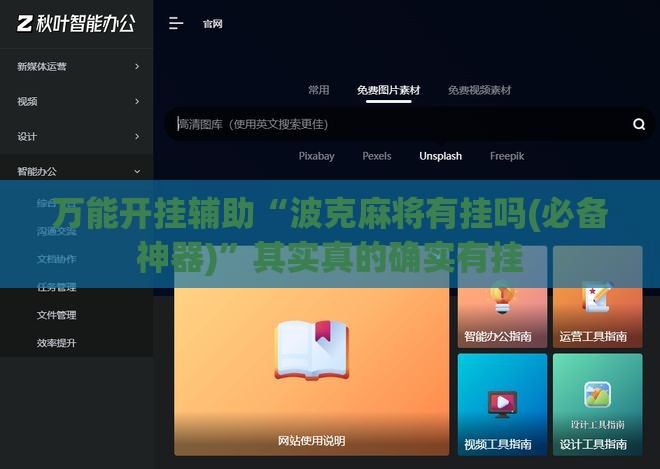Open the 视频 sidebar category
The width and height of the screenshot is (660, 469).
(27, 101)
